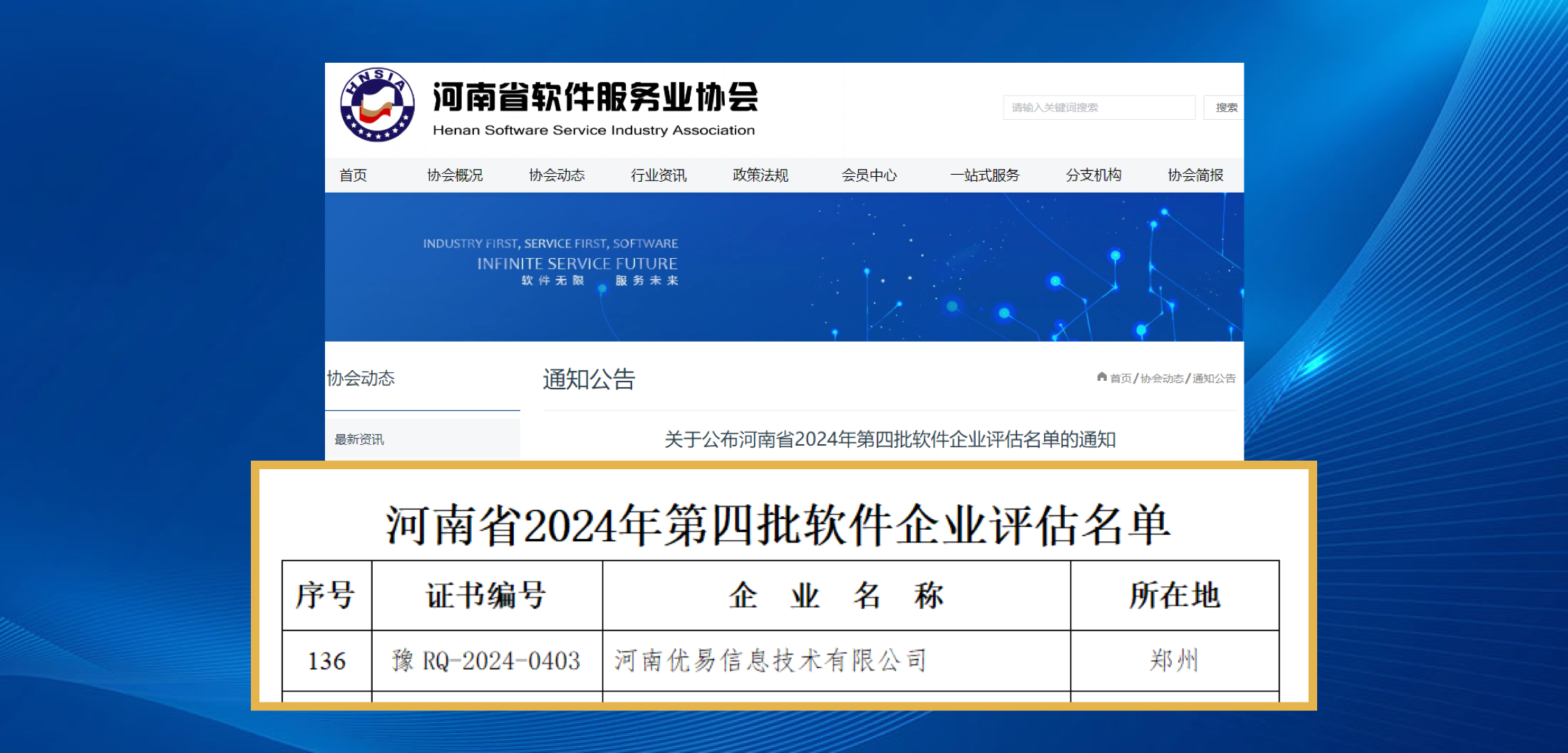Click the cell with number 136
The image size is (1568, 753).
point(326,661)
